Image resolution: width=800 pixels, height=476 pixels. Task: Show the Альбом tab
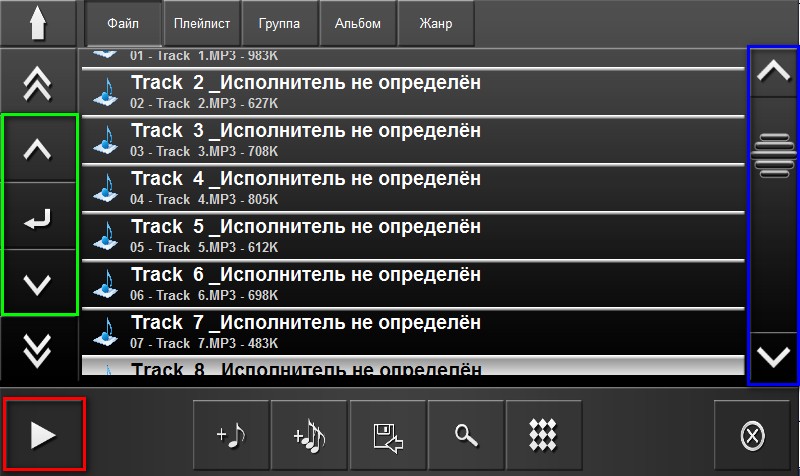(357, 24)
